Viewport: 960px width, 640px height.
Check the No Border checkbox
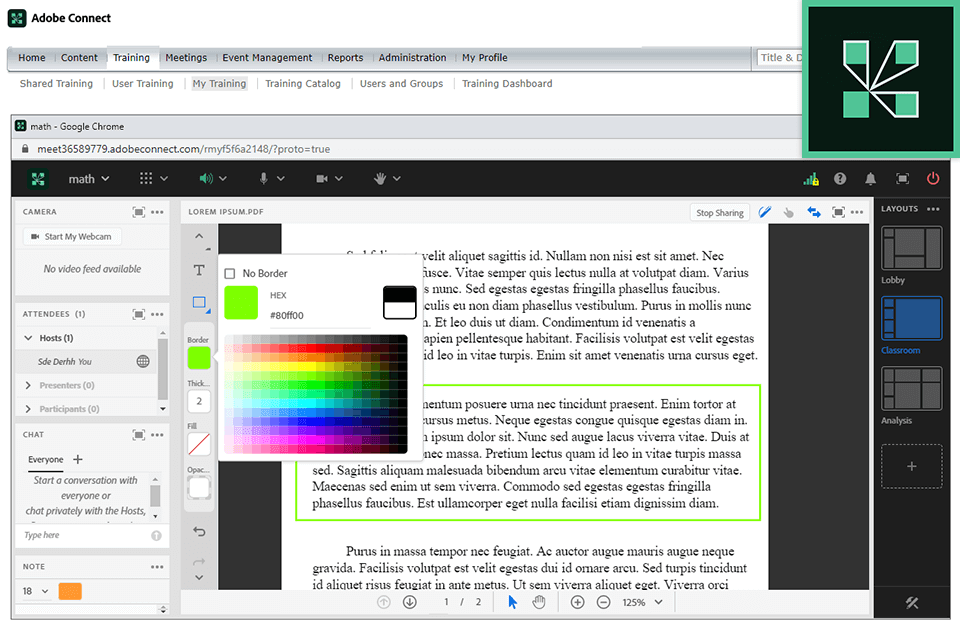coord(230,273)
